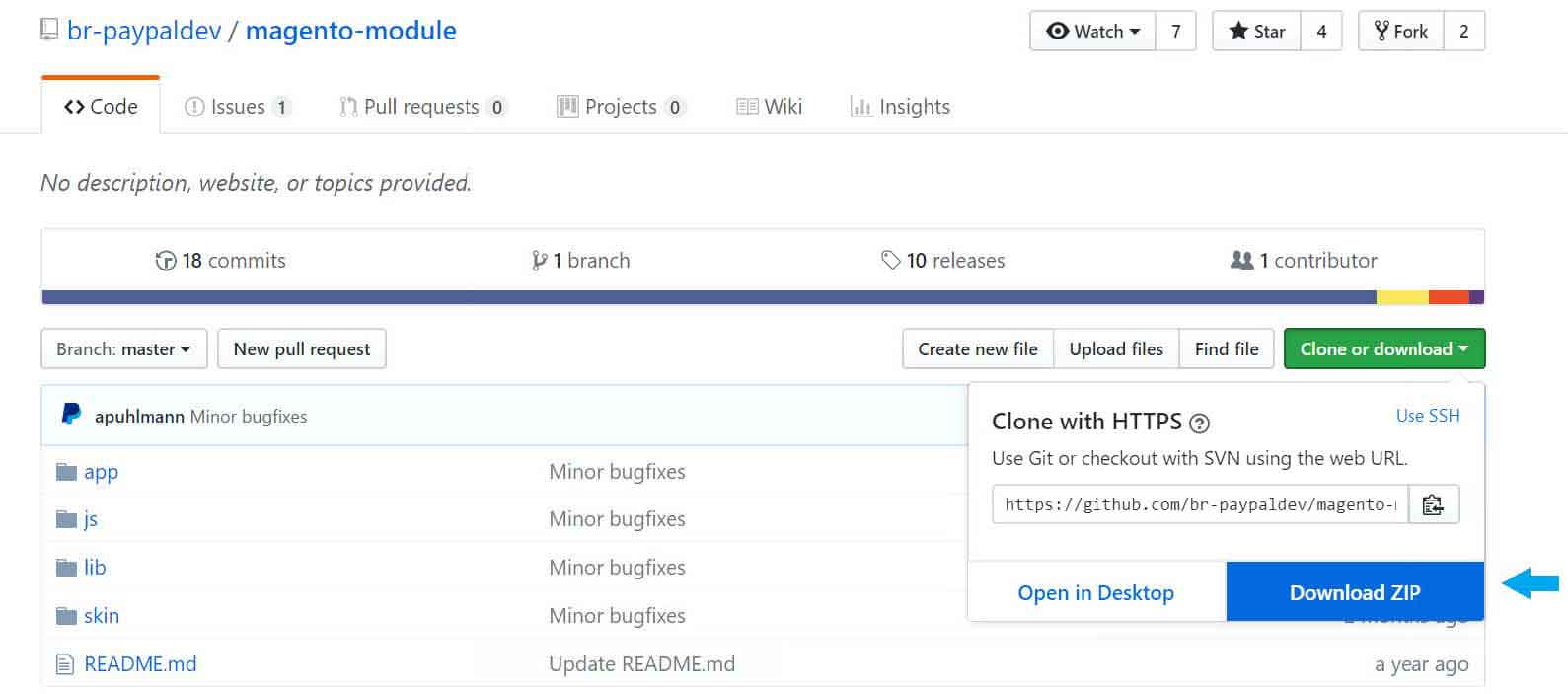Open the Branch: master dropdown
The height and width of the screenshot is (694, 1568).
click(124, 348)
